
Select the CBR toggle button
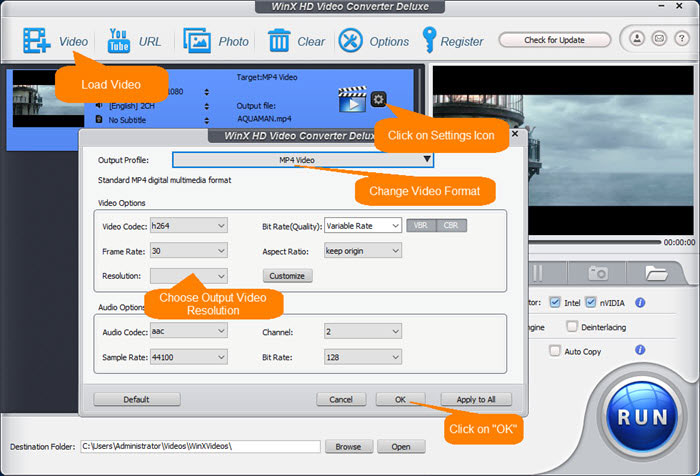451,225
